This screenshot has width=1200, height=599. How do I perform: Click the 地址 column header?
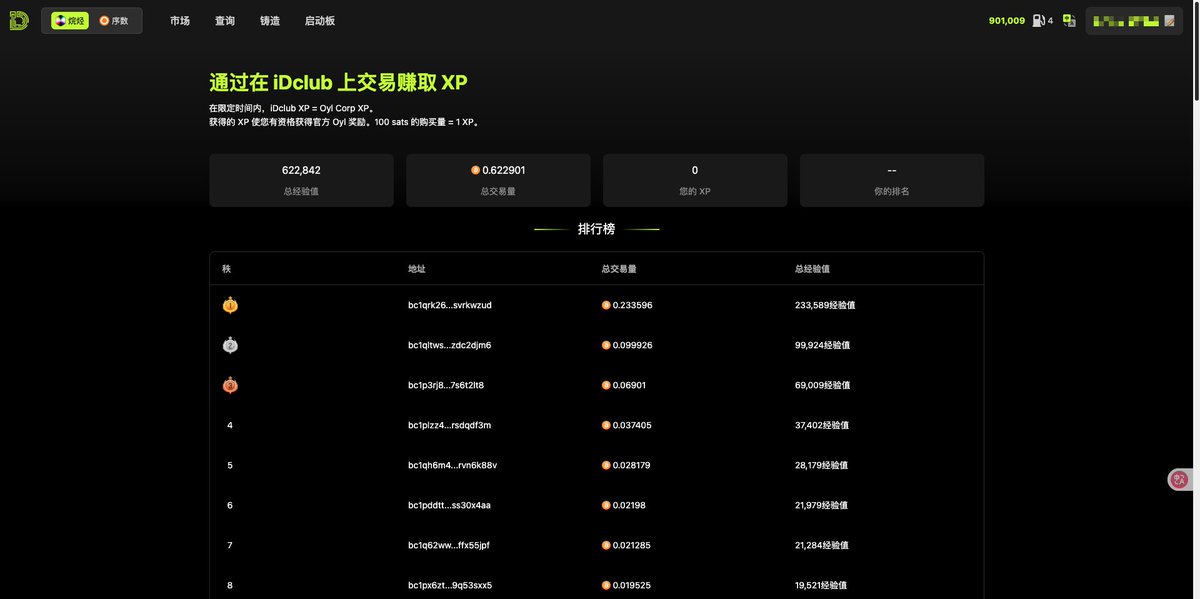(x=417, y=269)
